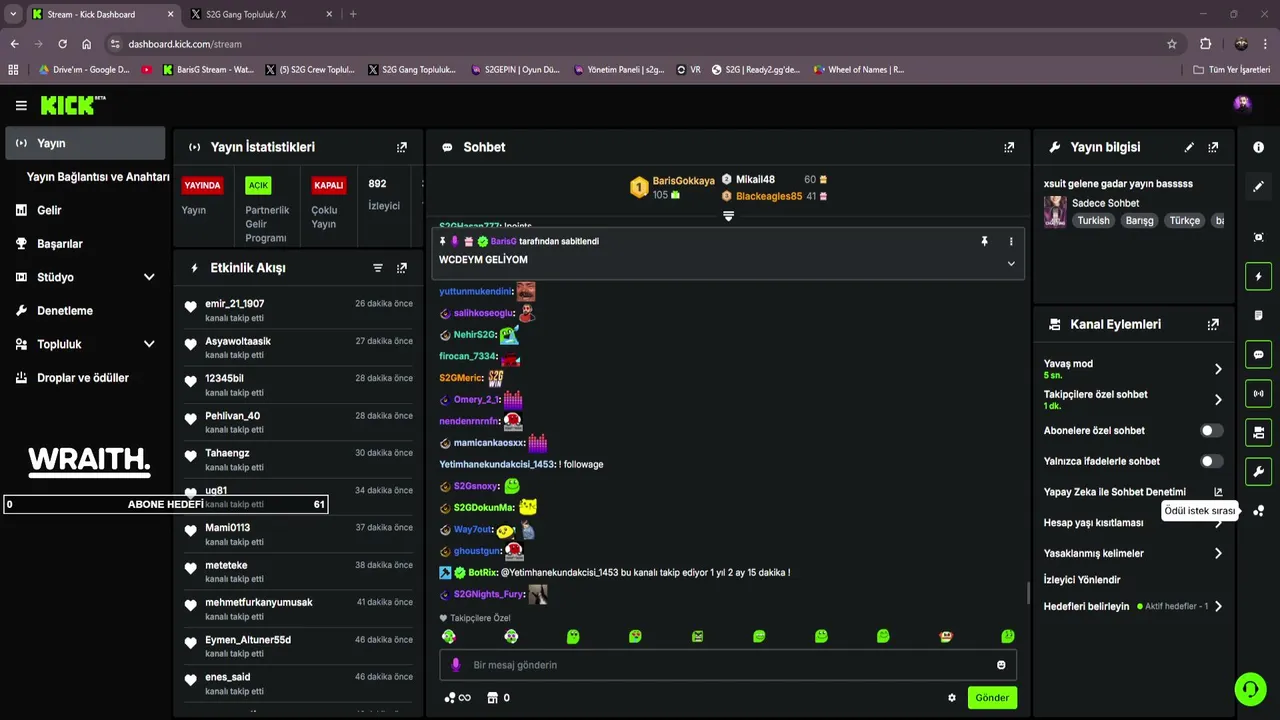Open the Yavaş mod settings arrow
Screen dimensions: 1280x720
tap(1218, 369)
